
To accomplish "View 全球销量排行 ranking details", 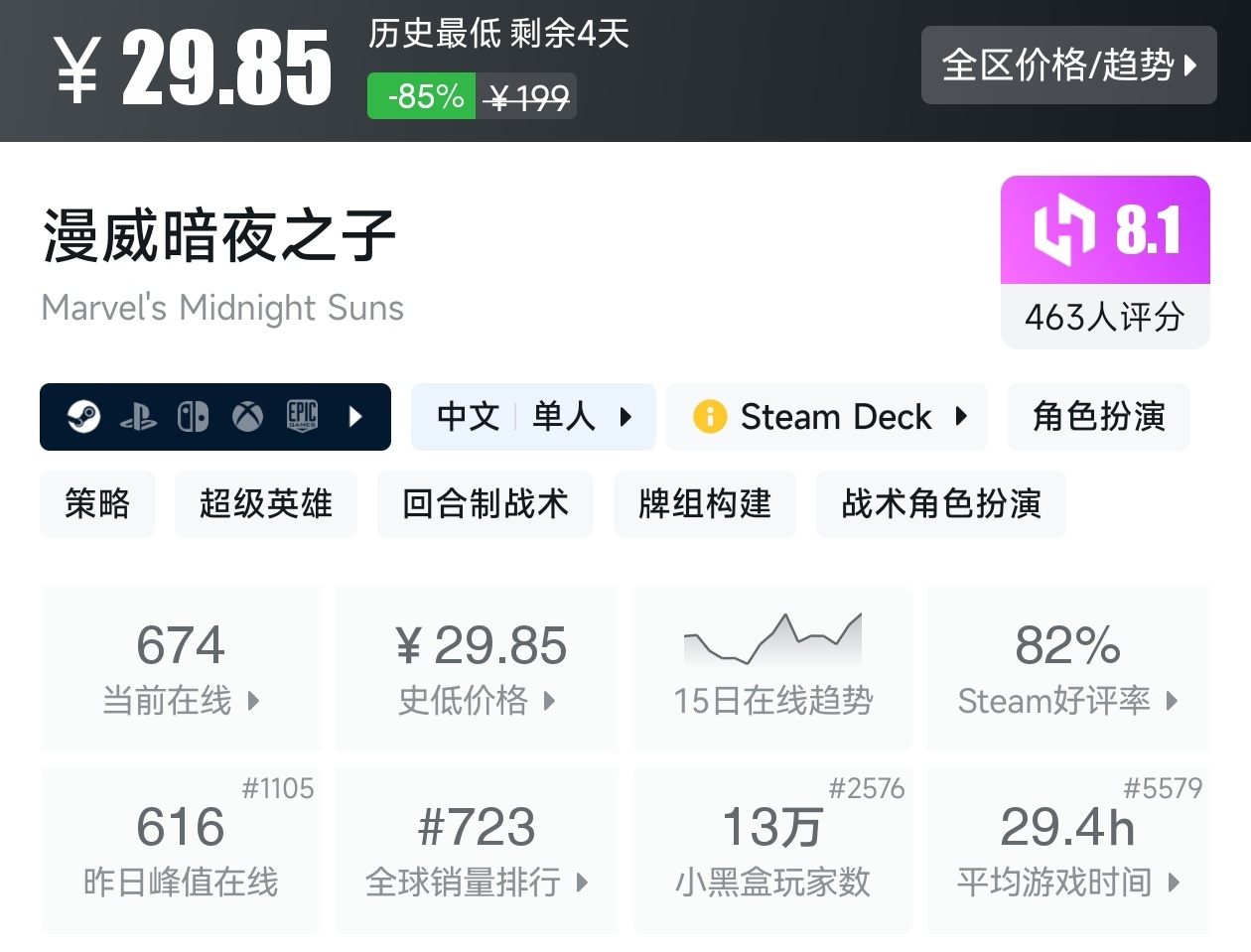I will pos(477,850).
